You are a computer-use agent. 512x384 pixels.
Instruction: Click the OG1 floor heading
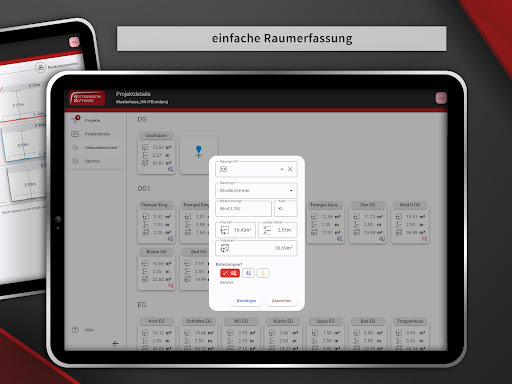(144, 189)
